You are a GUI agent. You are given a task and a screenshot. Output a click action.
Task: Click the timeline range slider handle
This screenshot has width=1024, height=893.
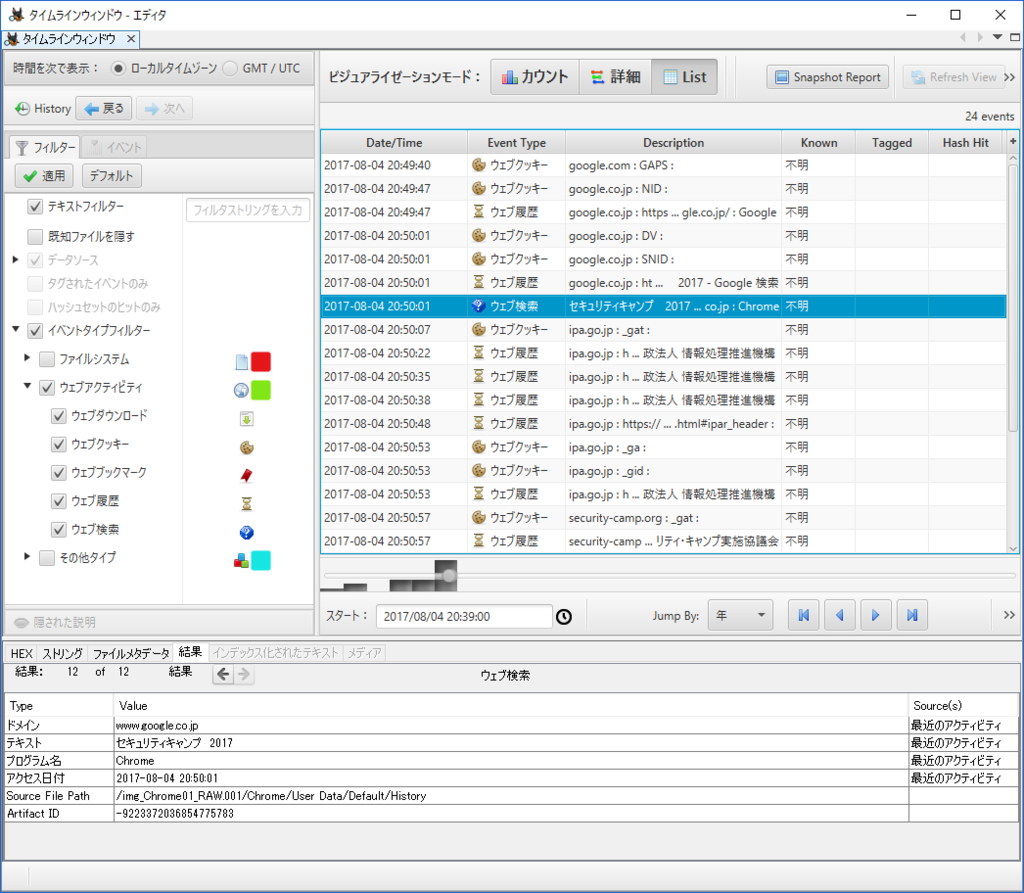[x=449, y=576]
